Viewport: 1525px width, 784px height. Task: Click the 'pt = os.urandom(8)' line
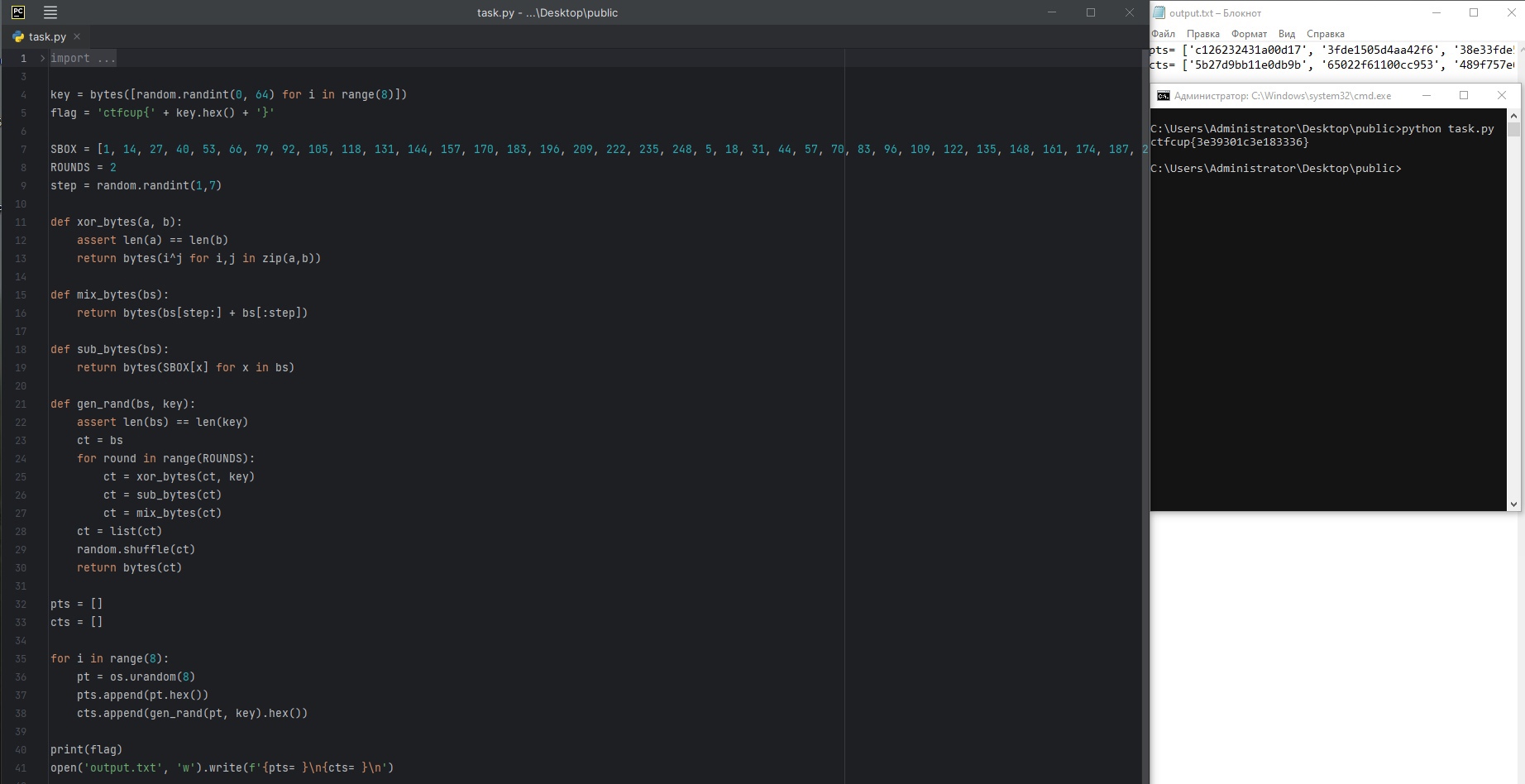(136, 676)
